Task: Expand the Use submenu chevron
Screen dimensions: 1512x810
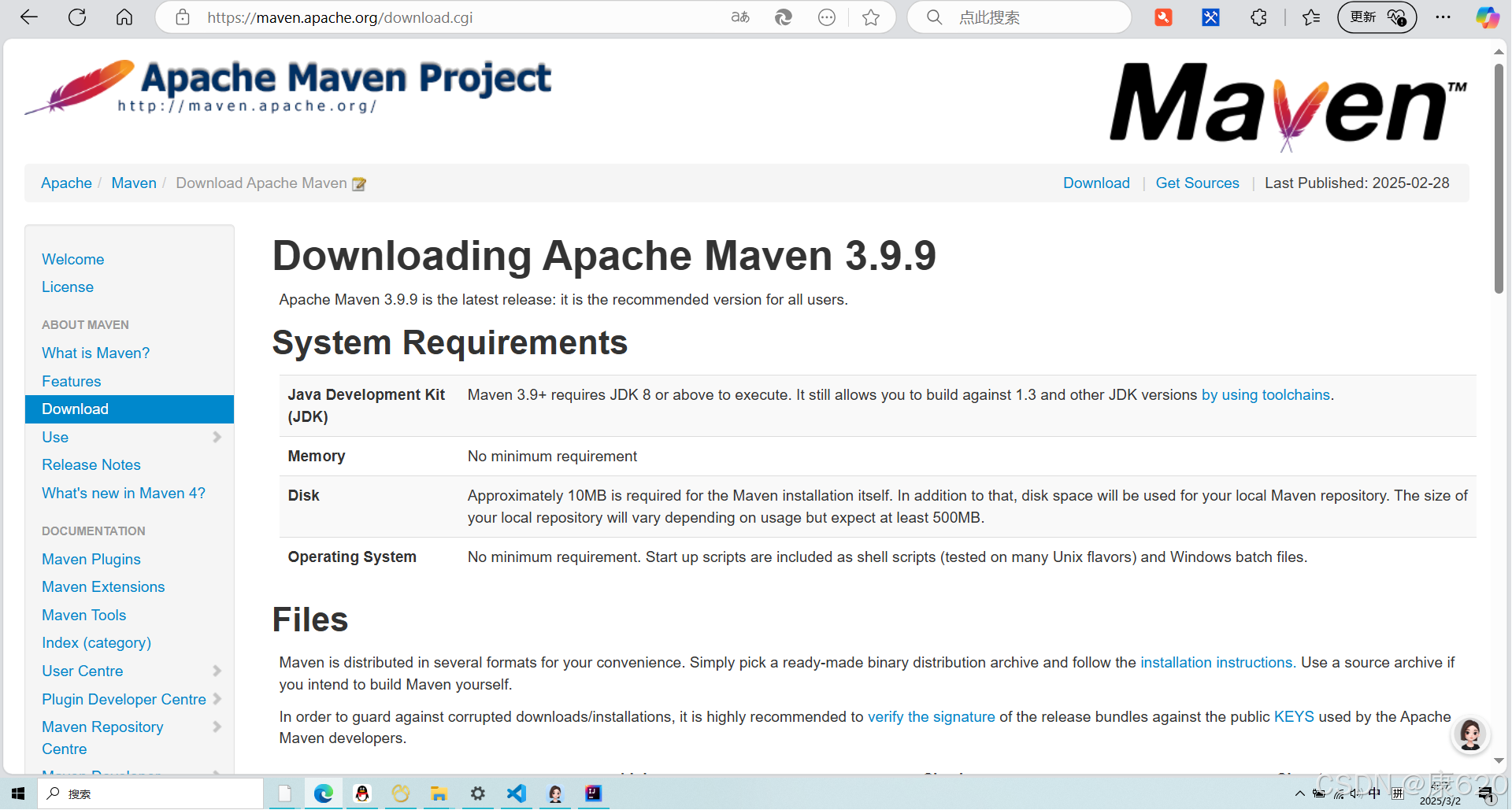Action: point(217,437)
